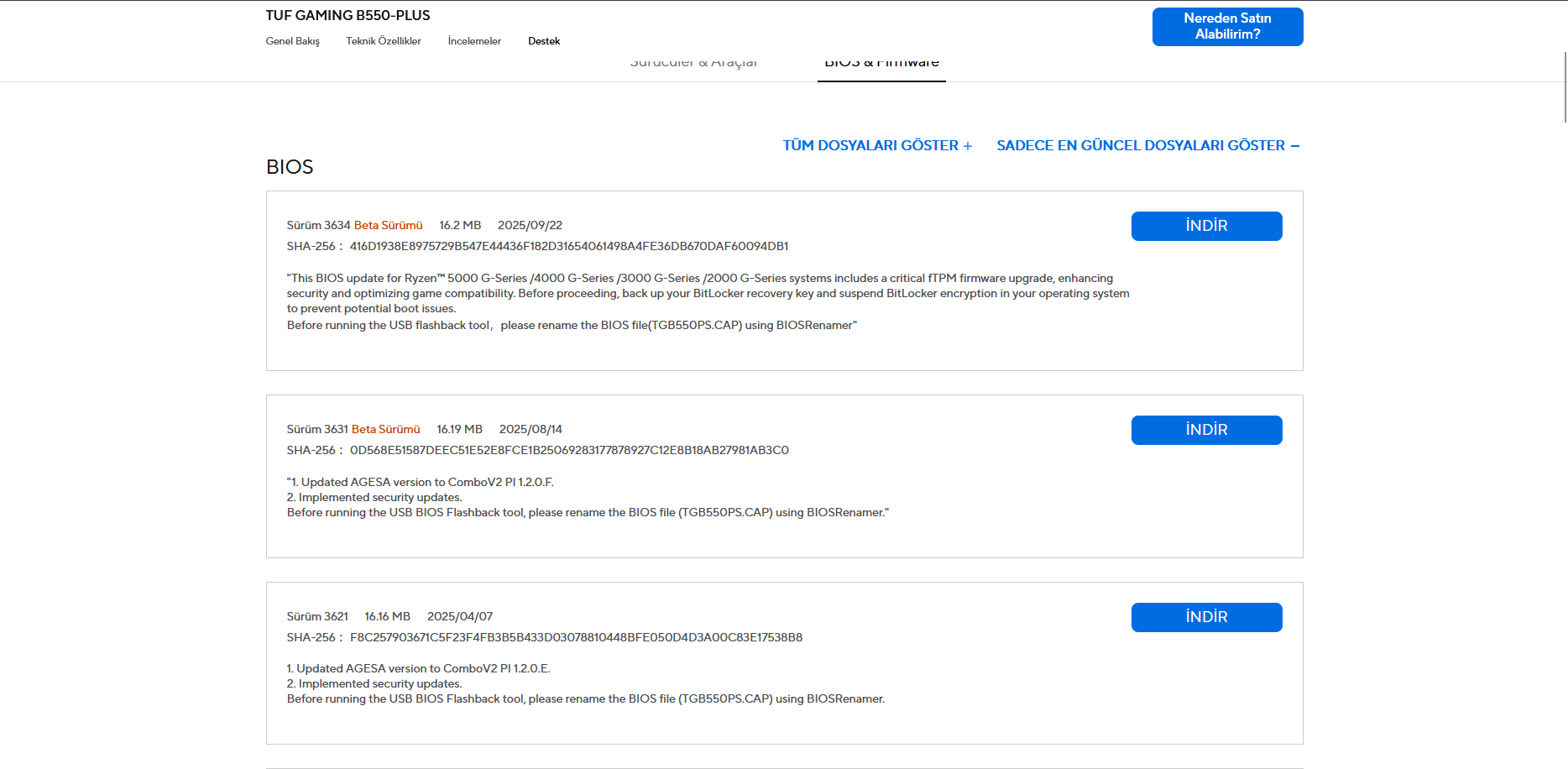
Task: Select the SHA-256 hash of version 3631
Action: [x=569, y=450]
